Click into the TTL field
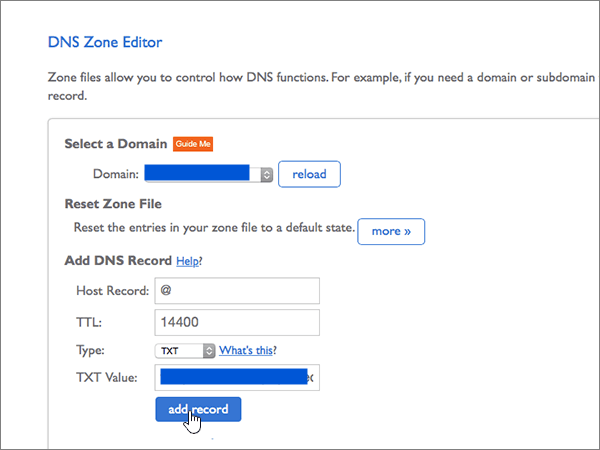This screenshot has width=600, height=450. (237, 323)
